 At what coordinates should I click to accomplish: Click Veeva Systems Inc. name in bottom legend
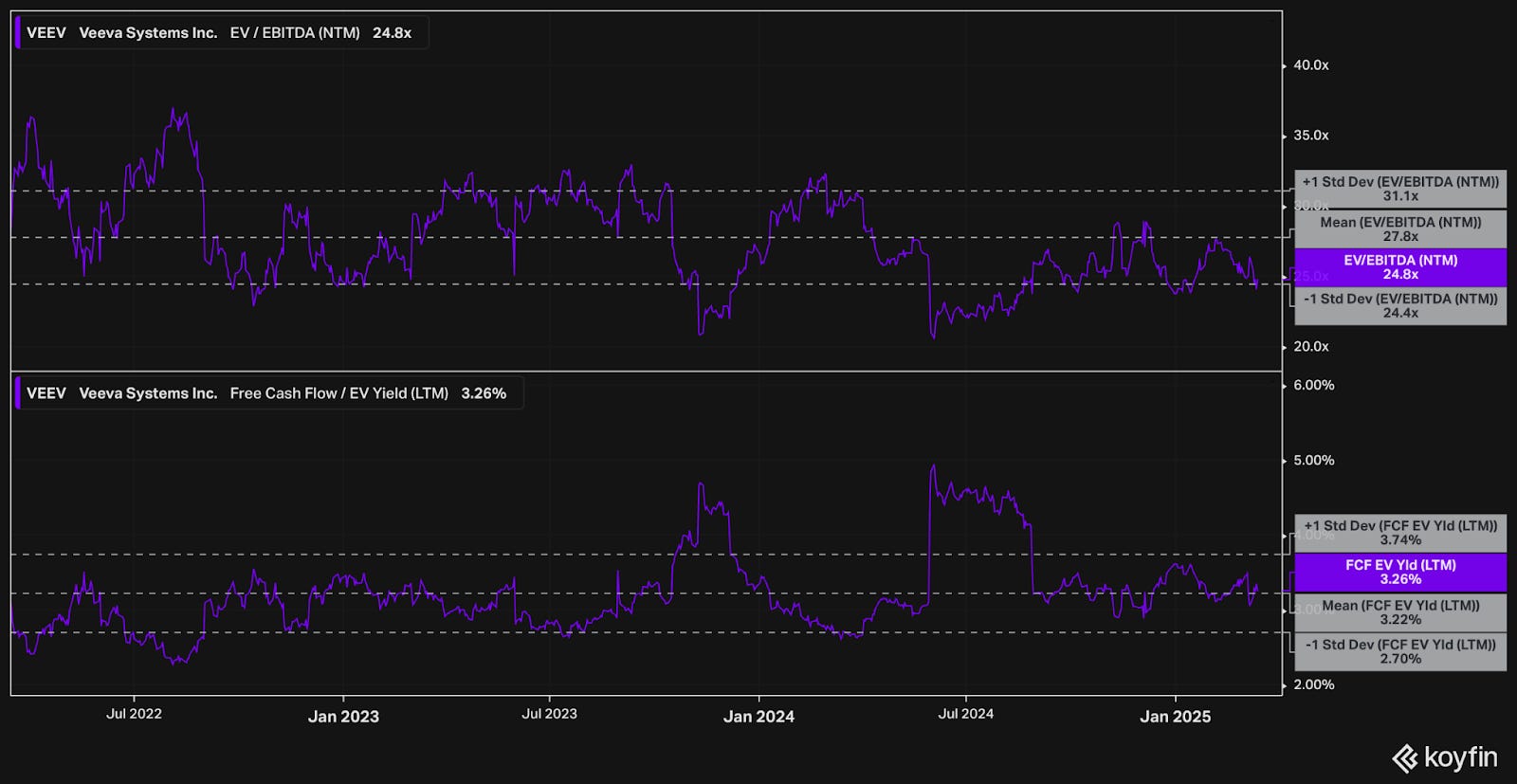(x=148, y=392)
